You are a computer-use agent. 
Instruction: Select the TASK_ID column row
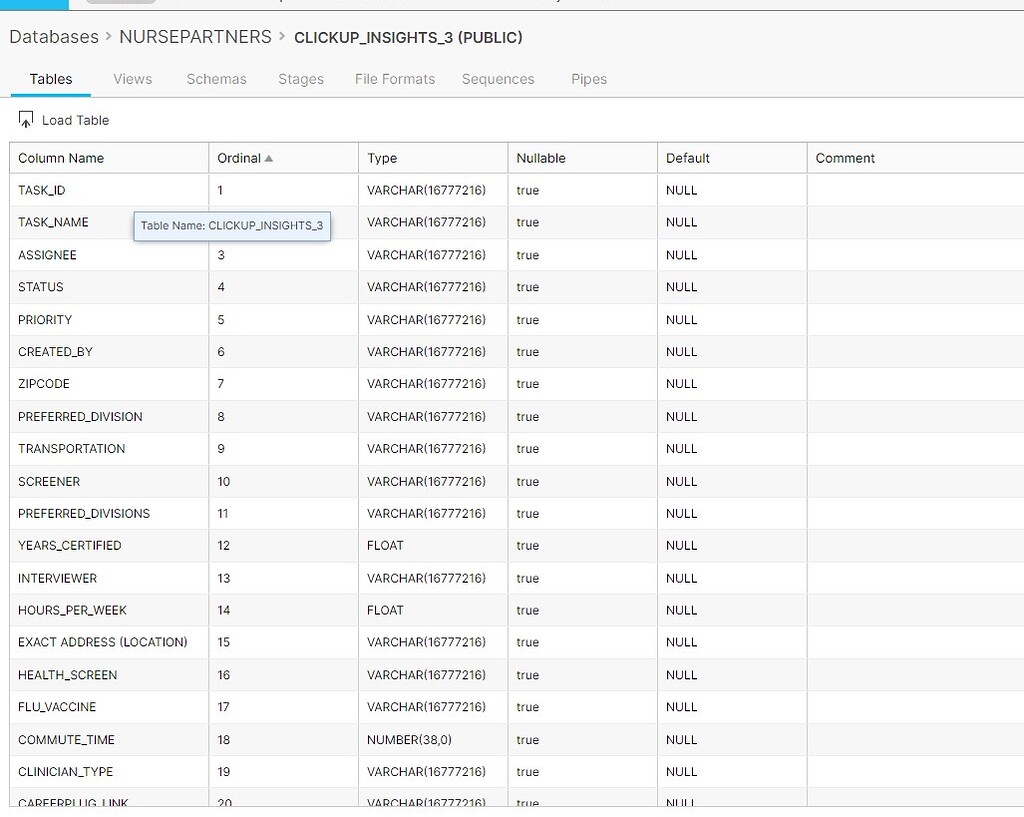click(42, 190)
